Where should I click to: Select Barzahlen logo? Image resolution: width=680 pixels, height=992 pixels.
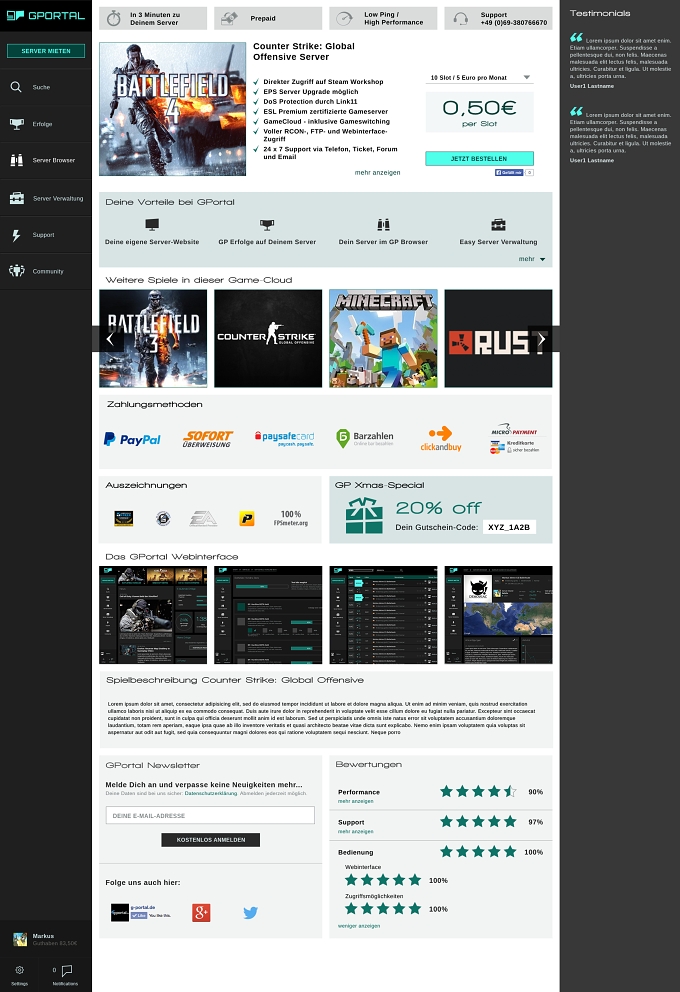365,438
